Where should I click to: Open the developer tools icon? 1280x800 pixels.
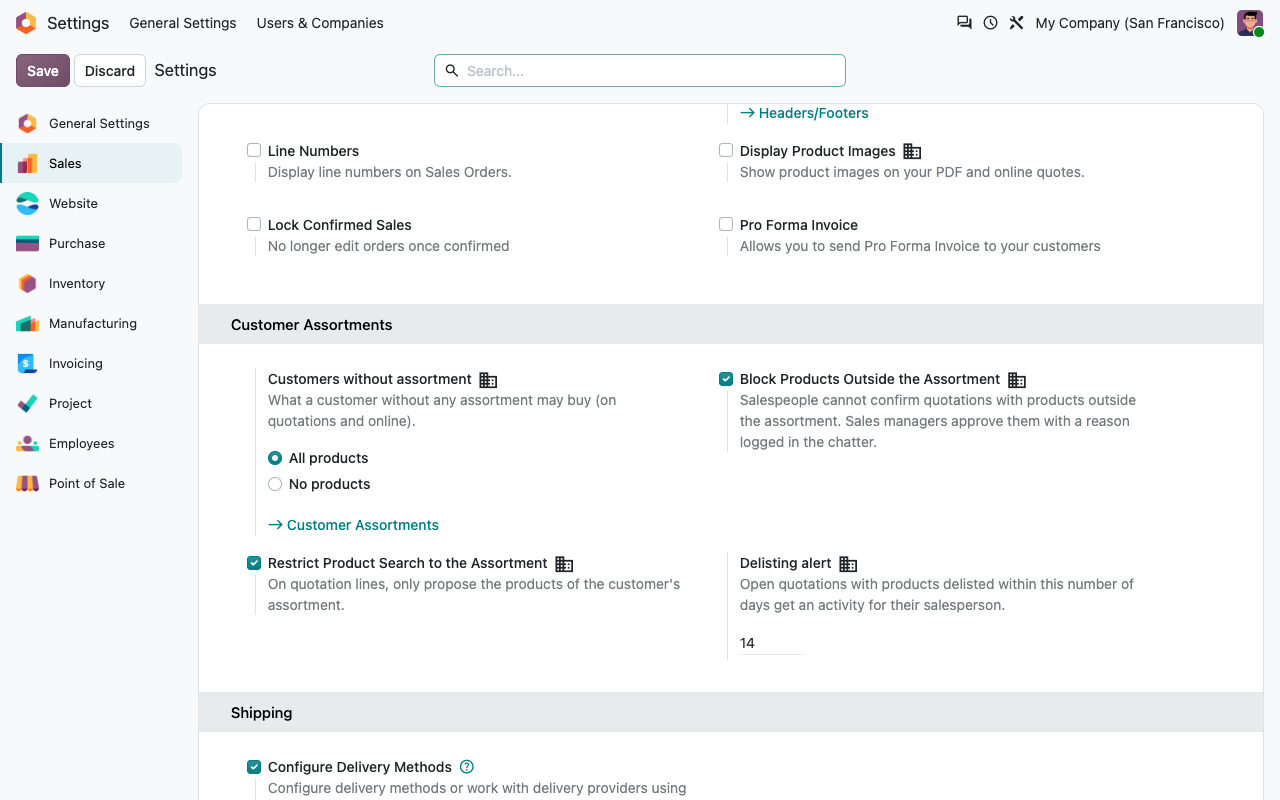pos(1016,22)
